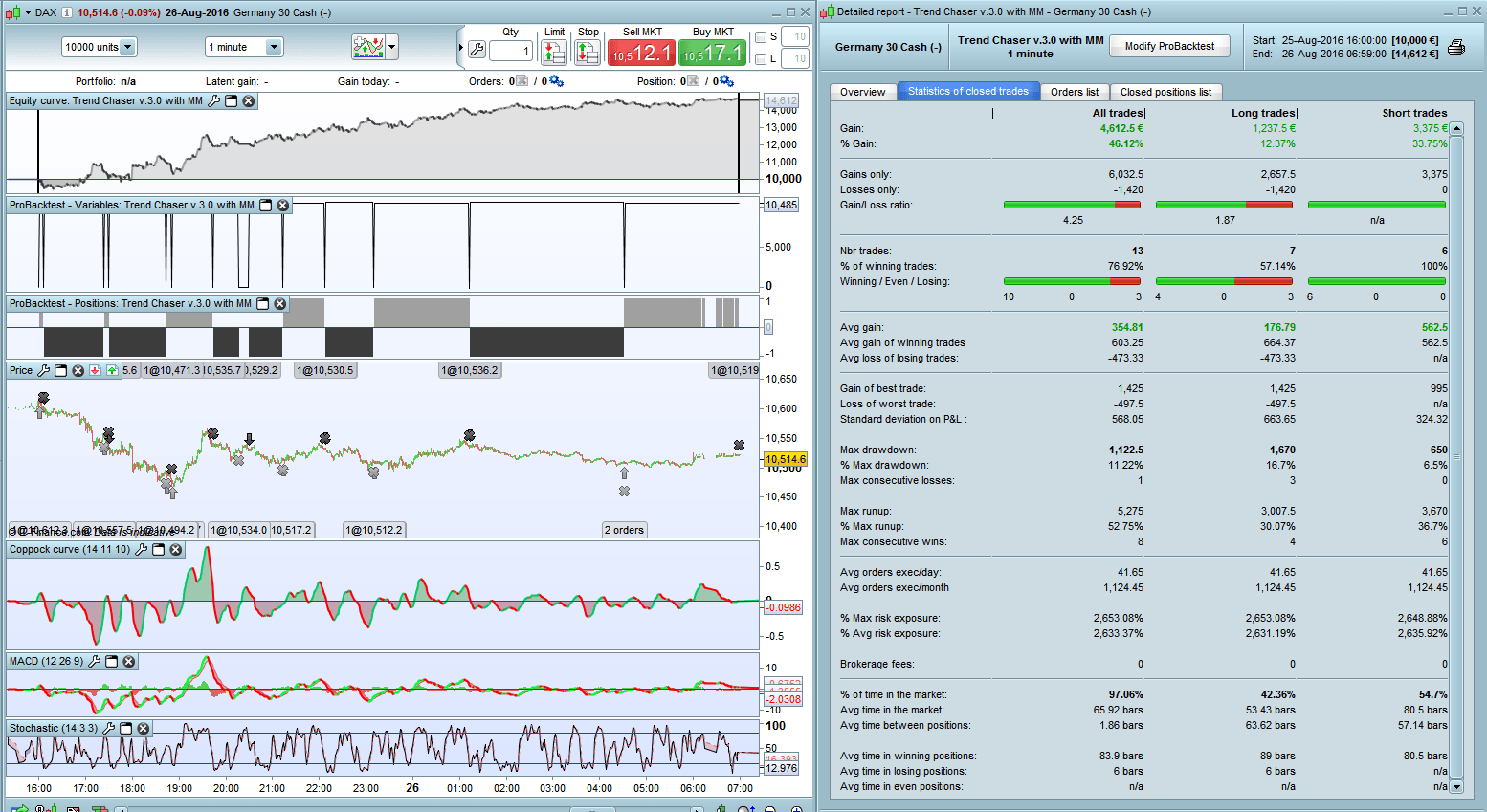Open the 1 minute timeframe dropdown
The image size is (1487, 812).
point(244,47)
